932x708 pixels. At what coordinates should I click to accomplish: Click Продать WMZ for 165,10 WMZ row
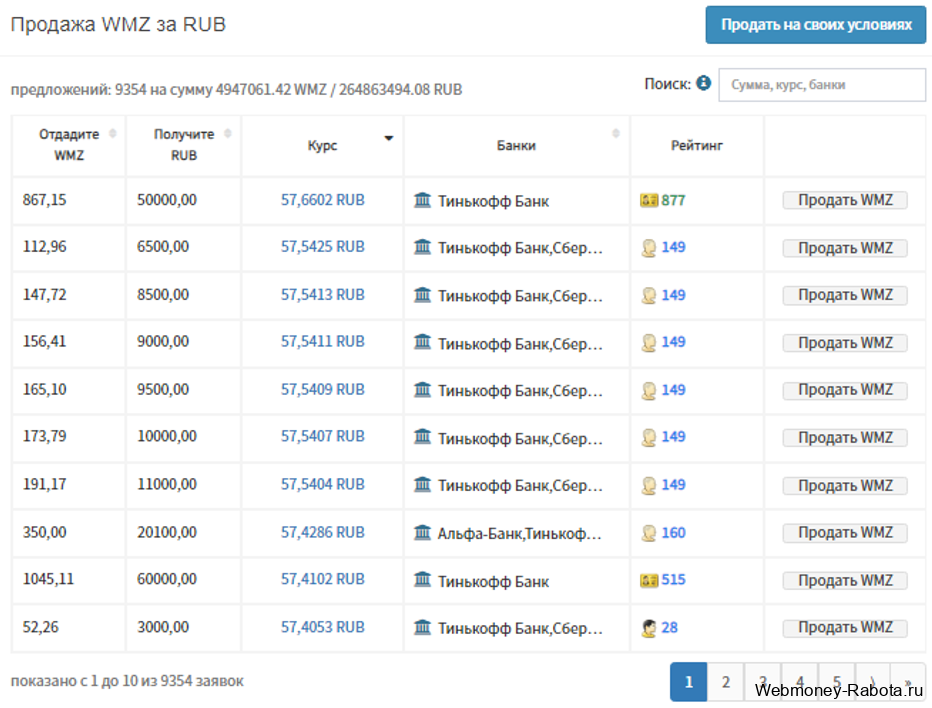(x=845, y=390)
